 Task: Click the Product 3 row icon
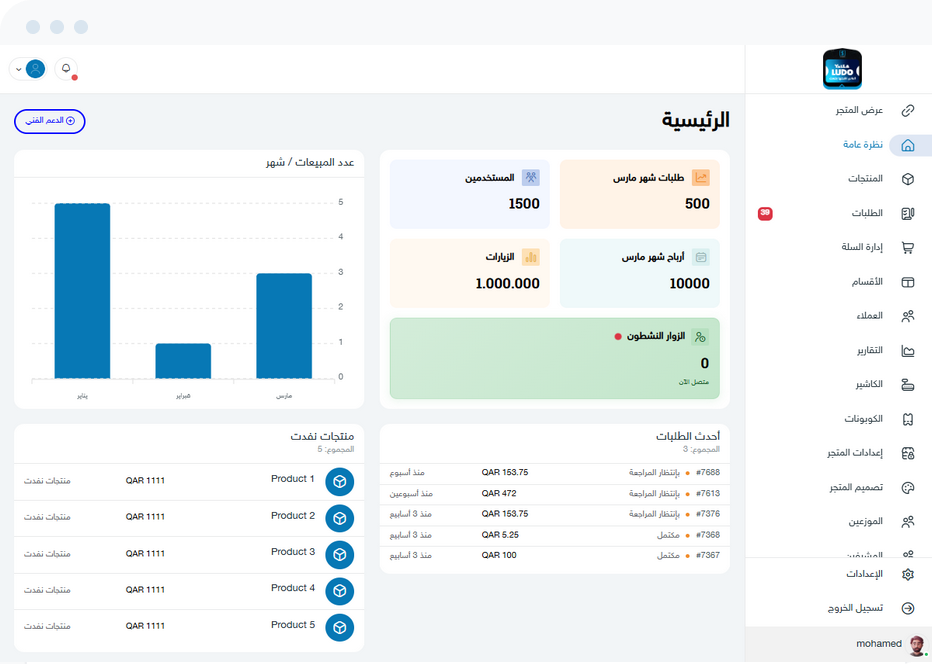340,554
